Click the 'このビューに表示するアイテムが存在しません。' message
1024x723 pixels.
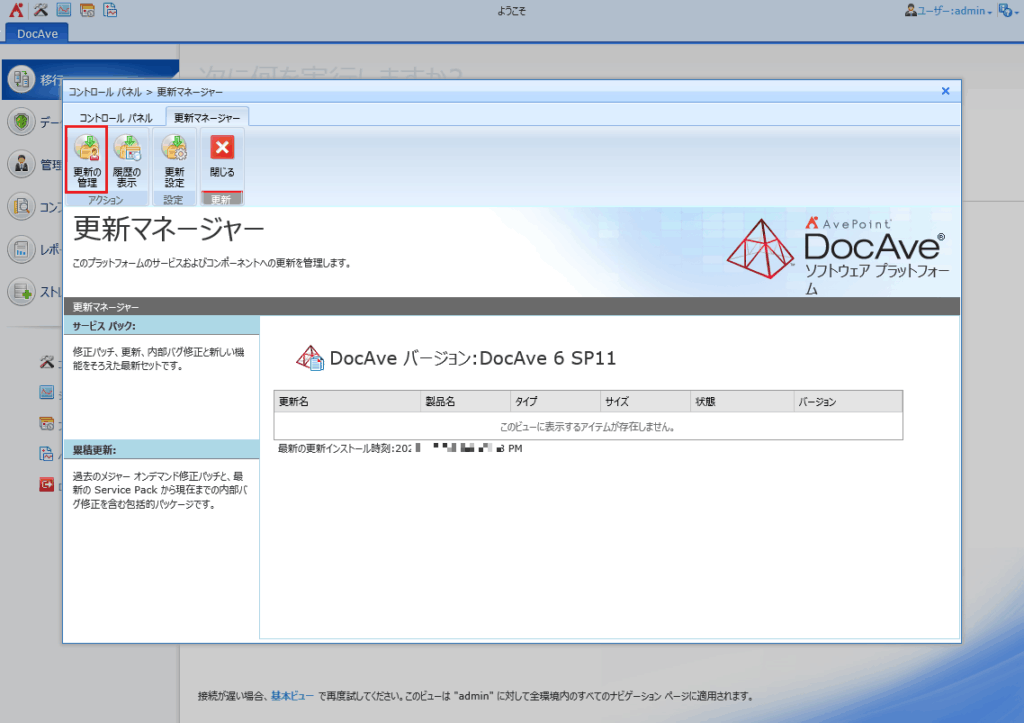(587, 426)
